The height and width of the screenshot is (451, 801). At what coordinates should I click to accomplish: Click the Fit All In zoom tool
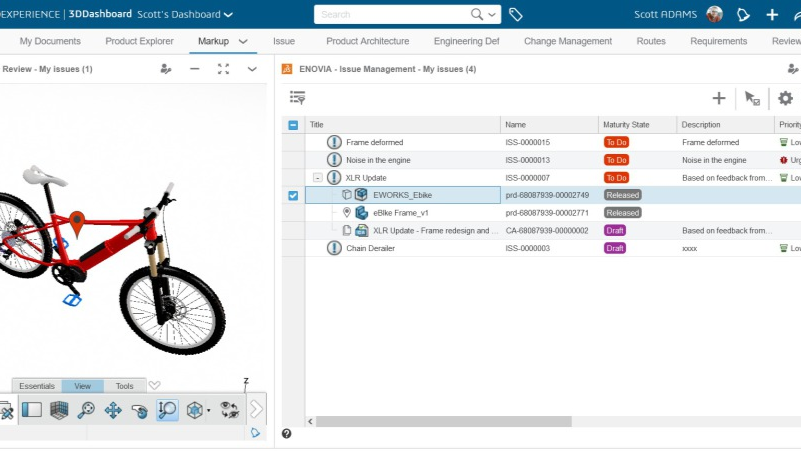[87, 409]
